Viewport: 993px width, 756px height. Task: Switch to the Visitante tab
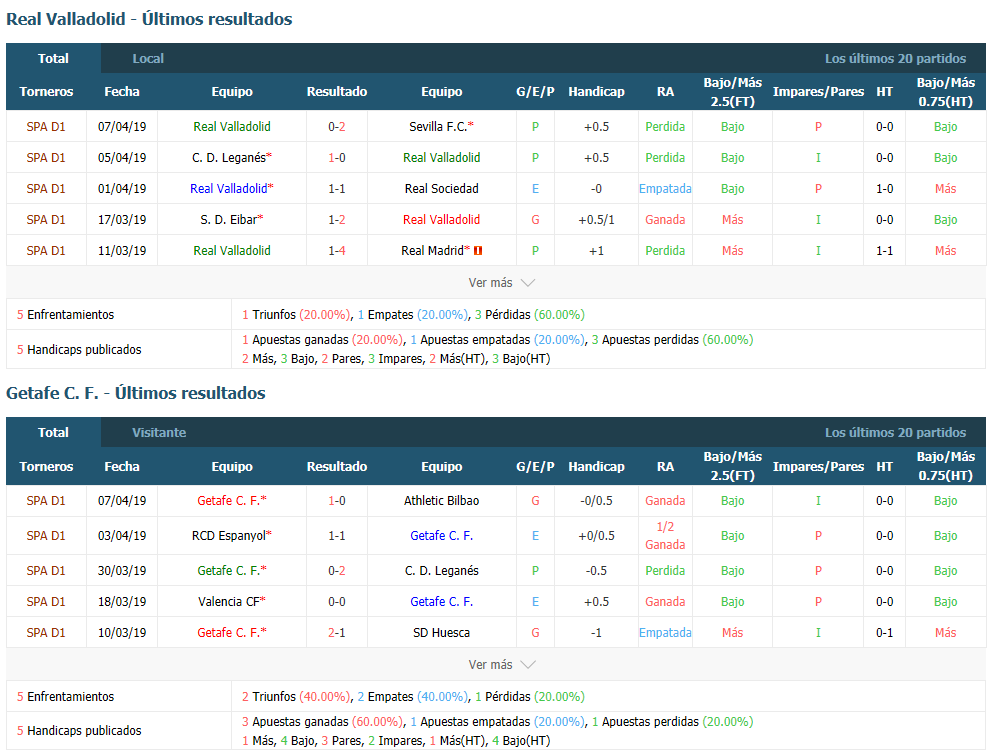(159, 432)
